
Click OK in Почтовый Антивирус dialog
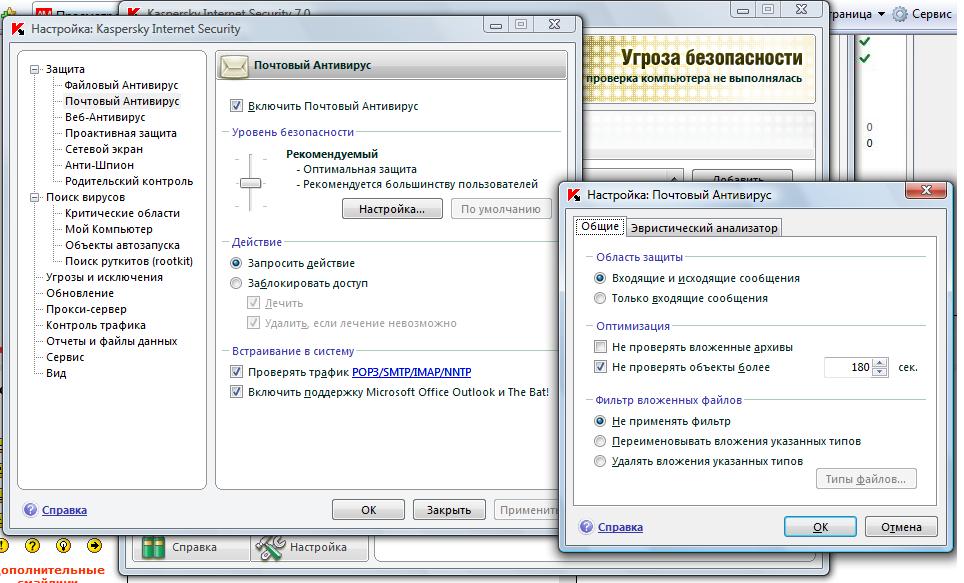tap(820, 527)
